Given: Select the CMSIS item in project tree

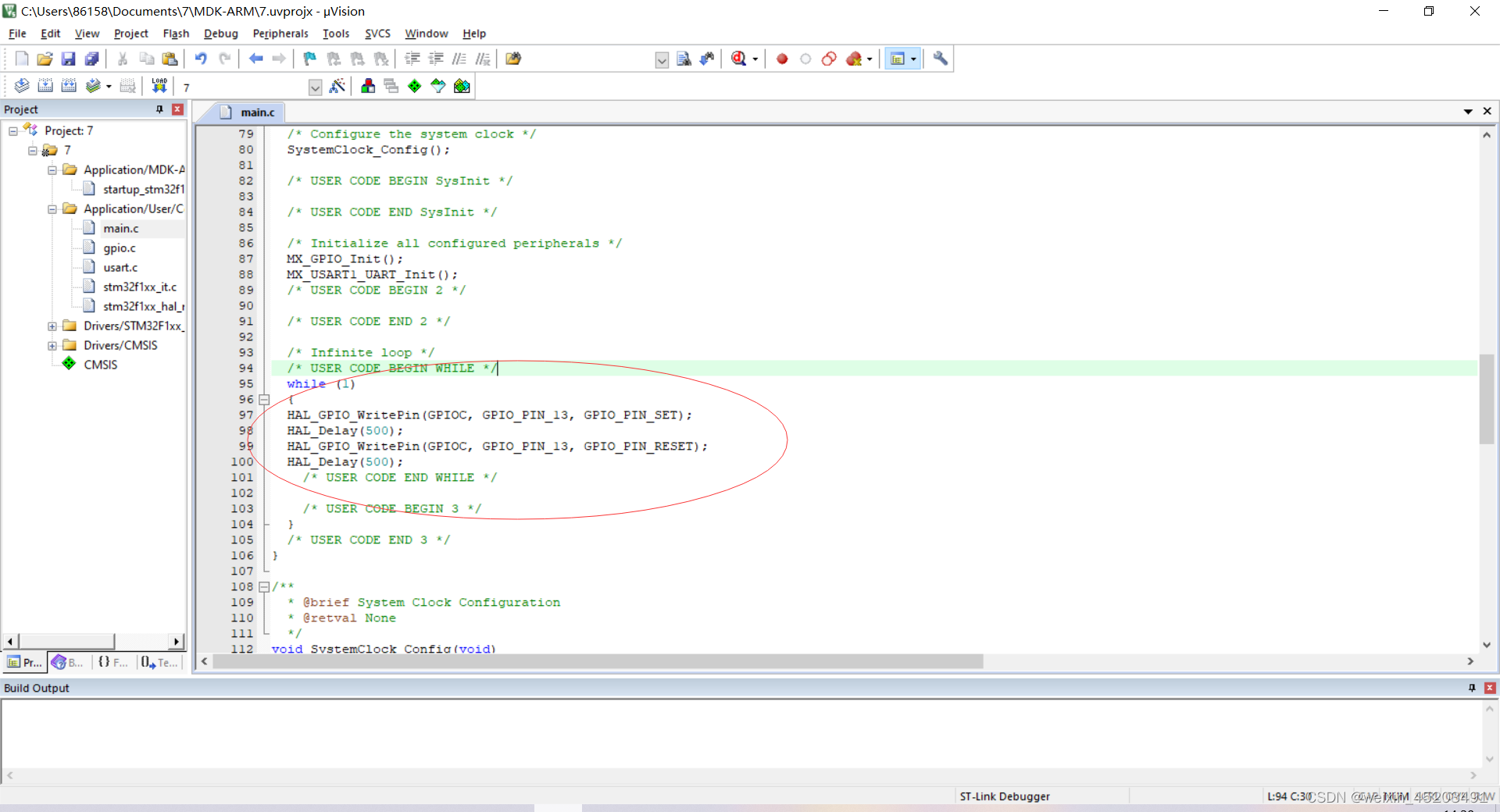Looking at the screenshot, I should coord(100,365).
